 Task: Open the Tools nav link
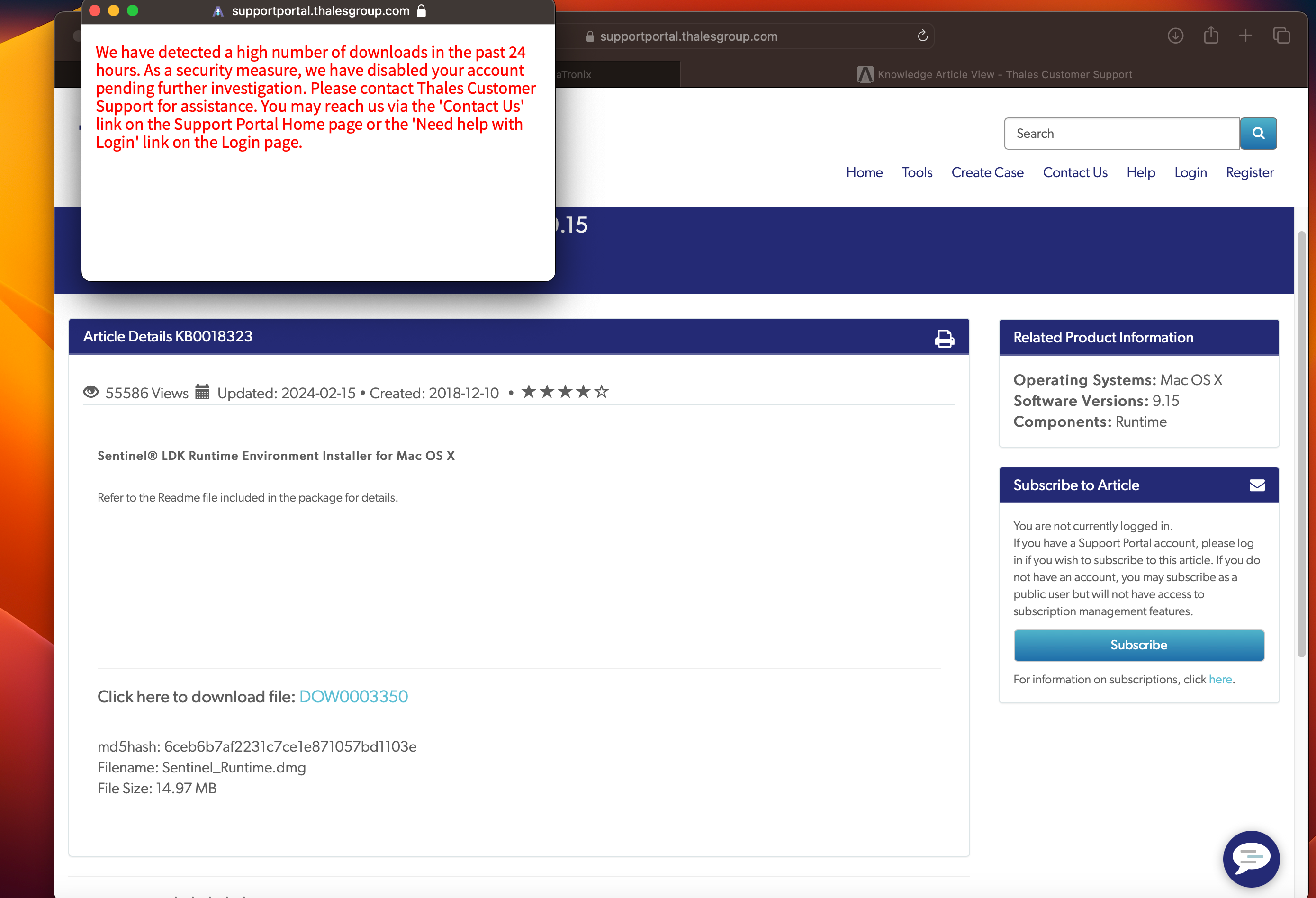pyautogui.click(x=917, y=173)
